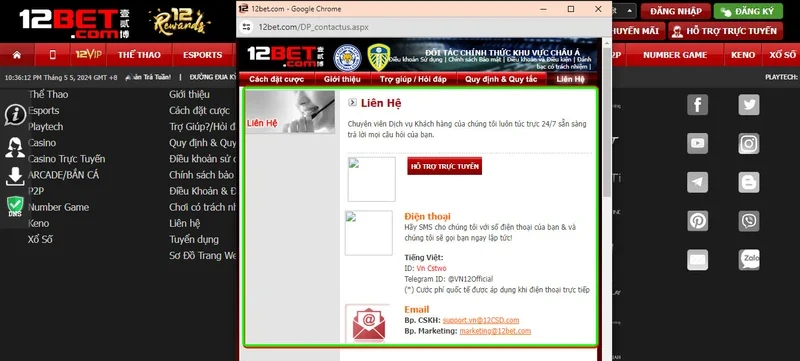
Task: Click the 12 Rewards logo
Action: click(180, 21)
